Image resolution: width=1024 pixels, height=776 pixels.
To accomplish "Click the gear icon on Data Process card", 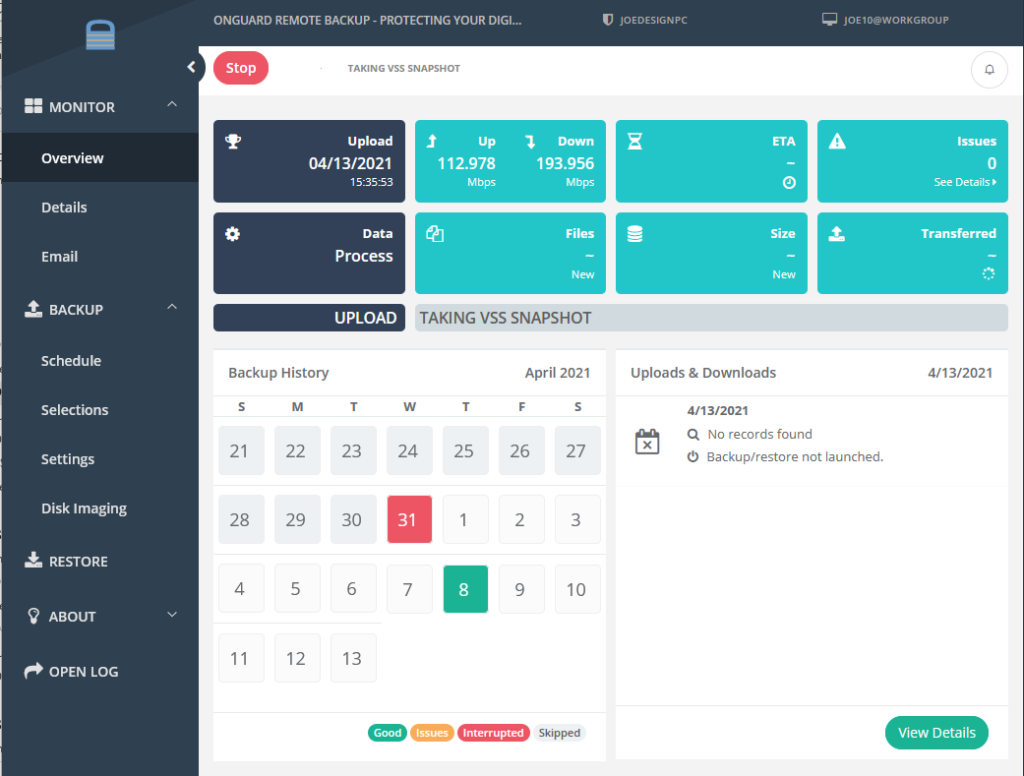I will coord(232,234).
